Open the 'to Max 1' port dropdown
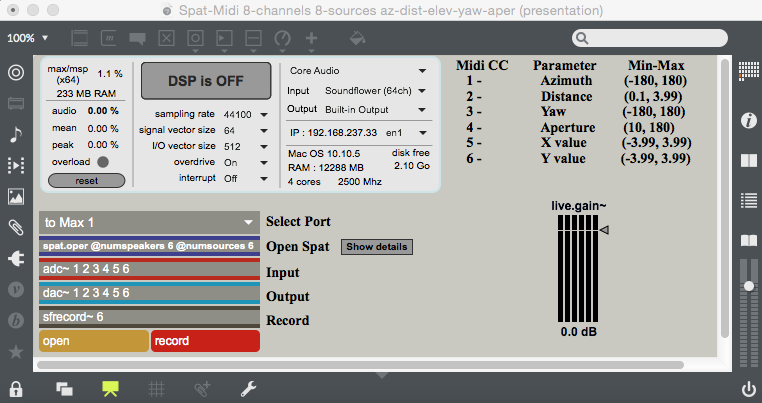The image size is (762, 403). coord(149,222)
